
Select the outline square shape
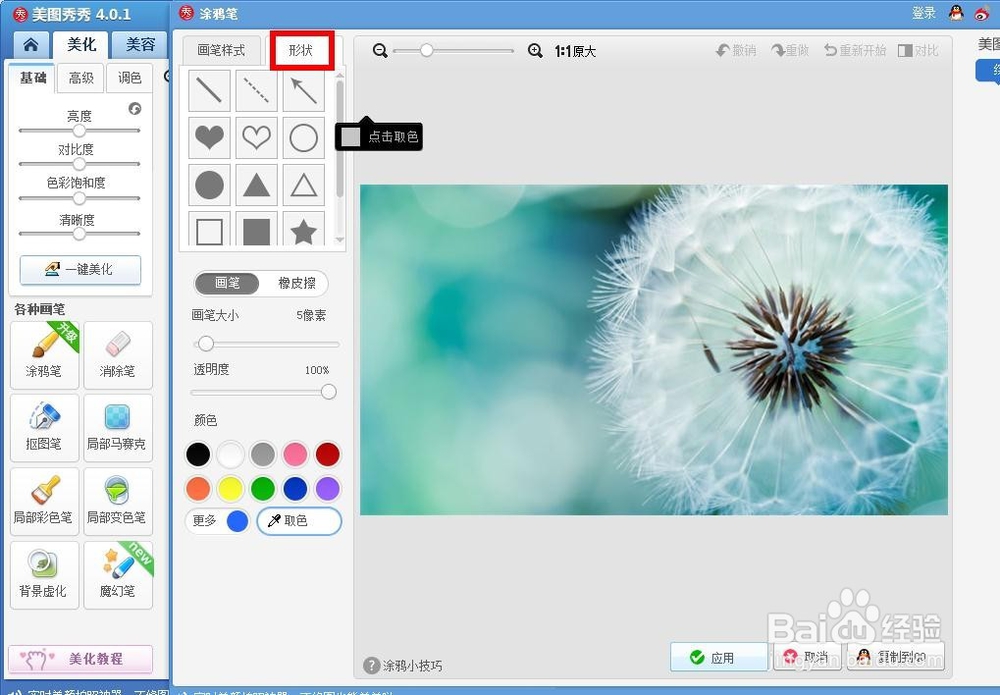click(209, 229)
